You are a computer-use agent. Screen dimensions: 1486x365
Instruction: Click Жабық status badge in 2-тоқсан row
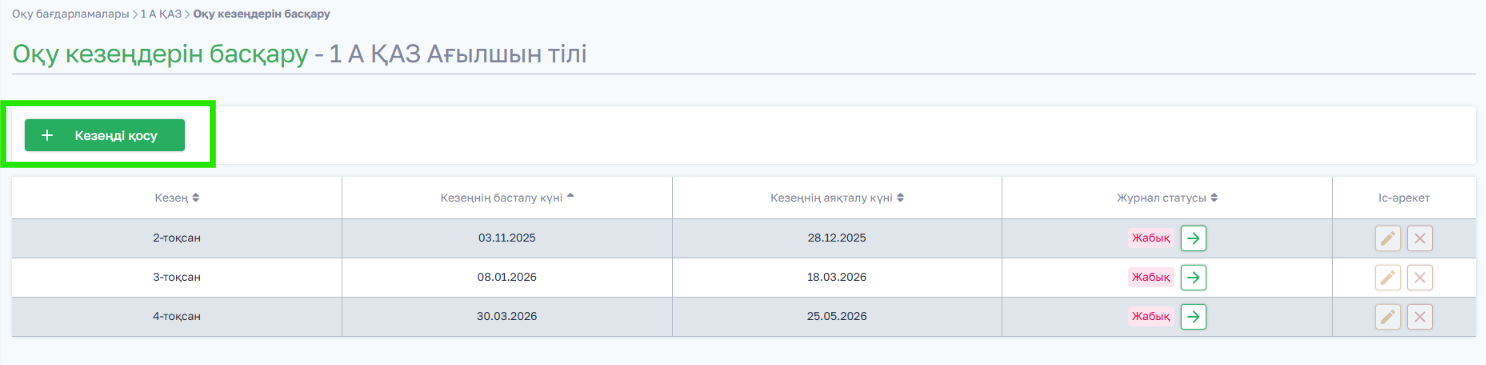[1150, 238]
